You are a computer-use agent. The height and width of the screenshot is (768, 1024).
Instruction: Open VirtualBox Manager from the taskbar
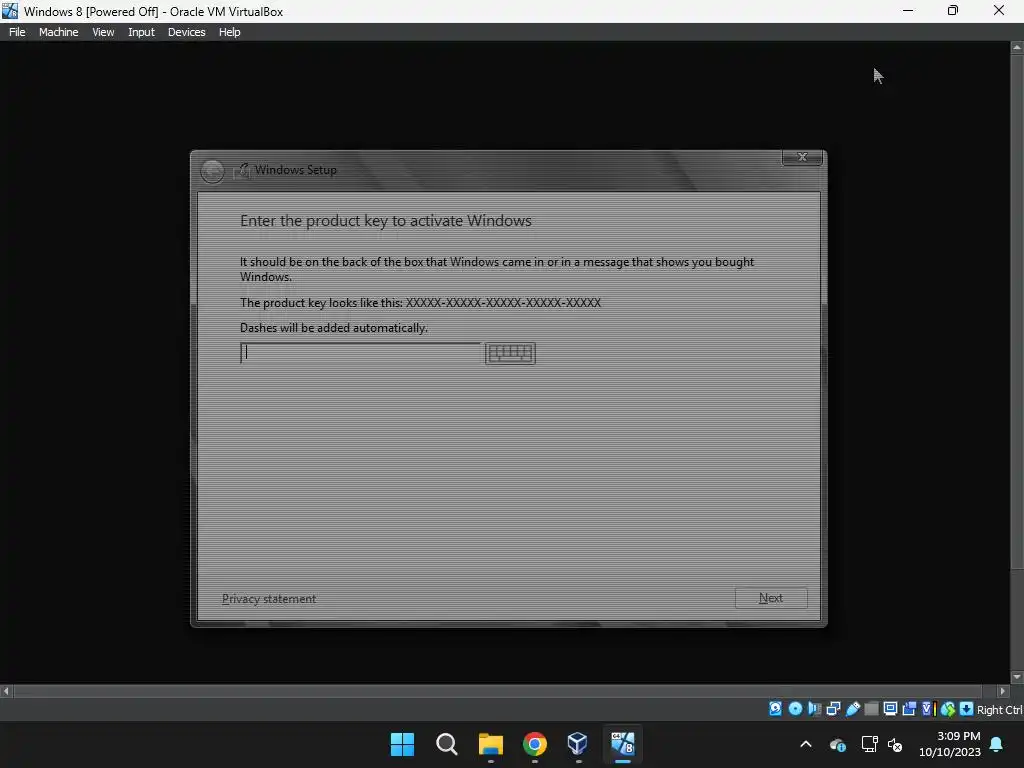coord(578,744)
